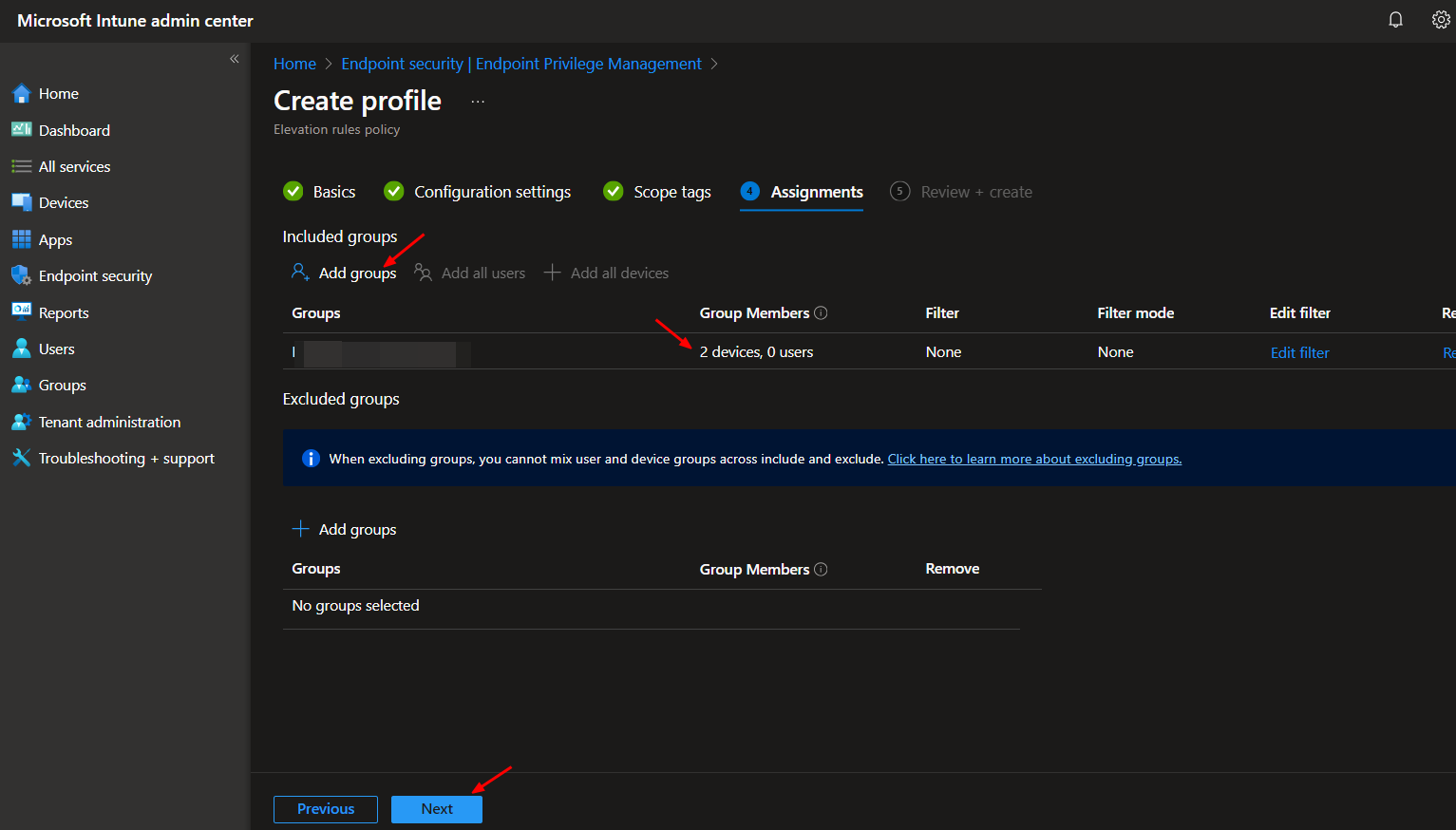Open the settings gear icon
This screenshot has width=1456, height=830.
1441,20
